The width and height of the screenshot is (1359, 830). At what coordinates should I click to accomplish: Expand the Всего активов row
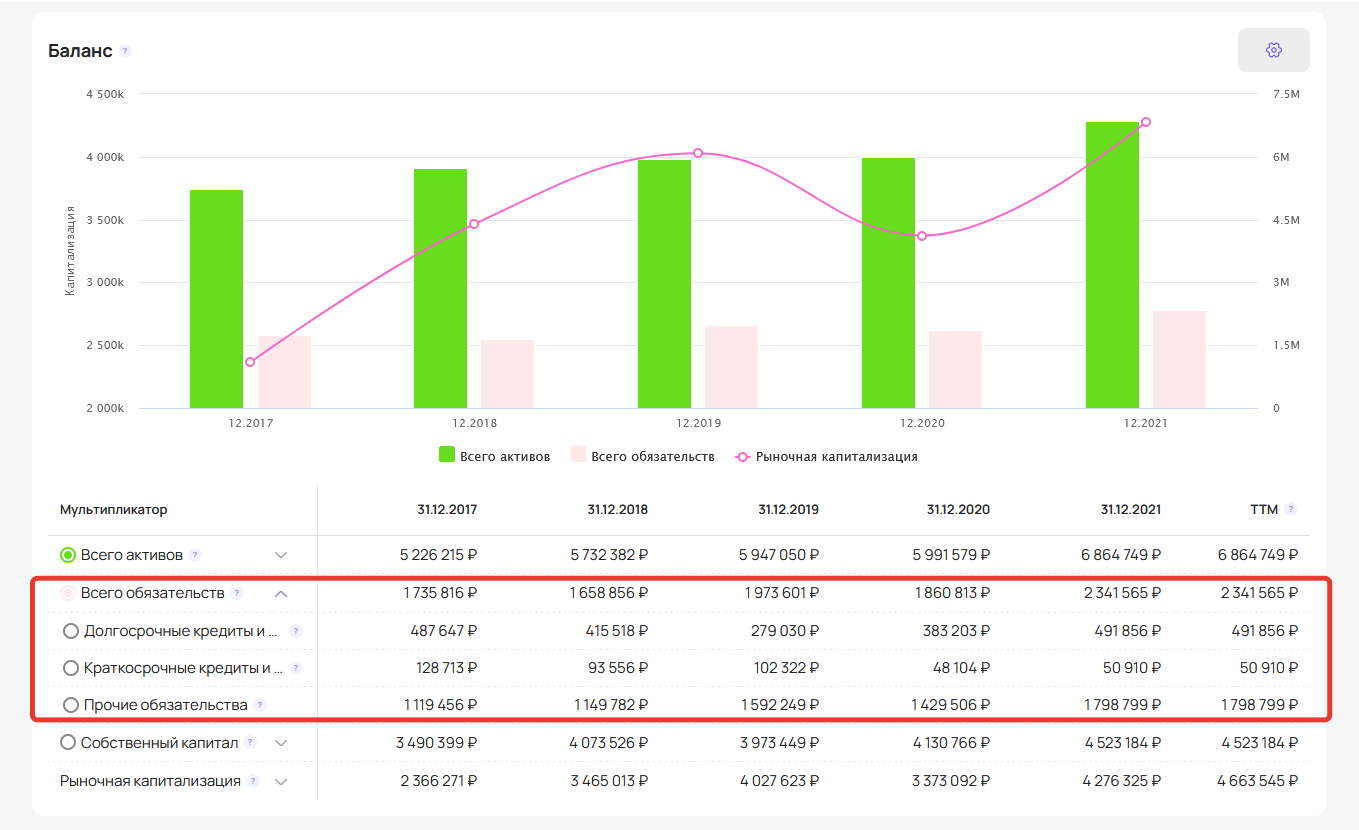pos(281,555)
